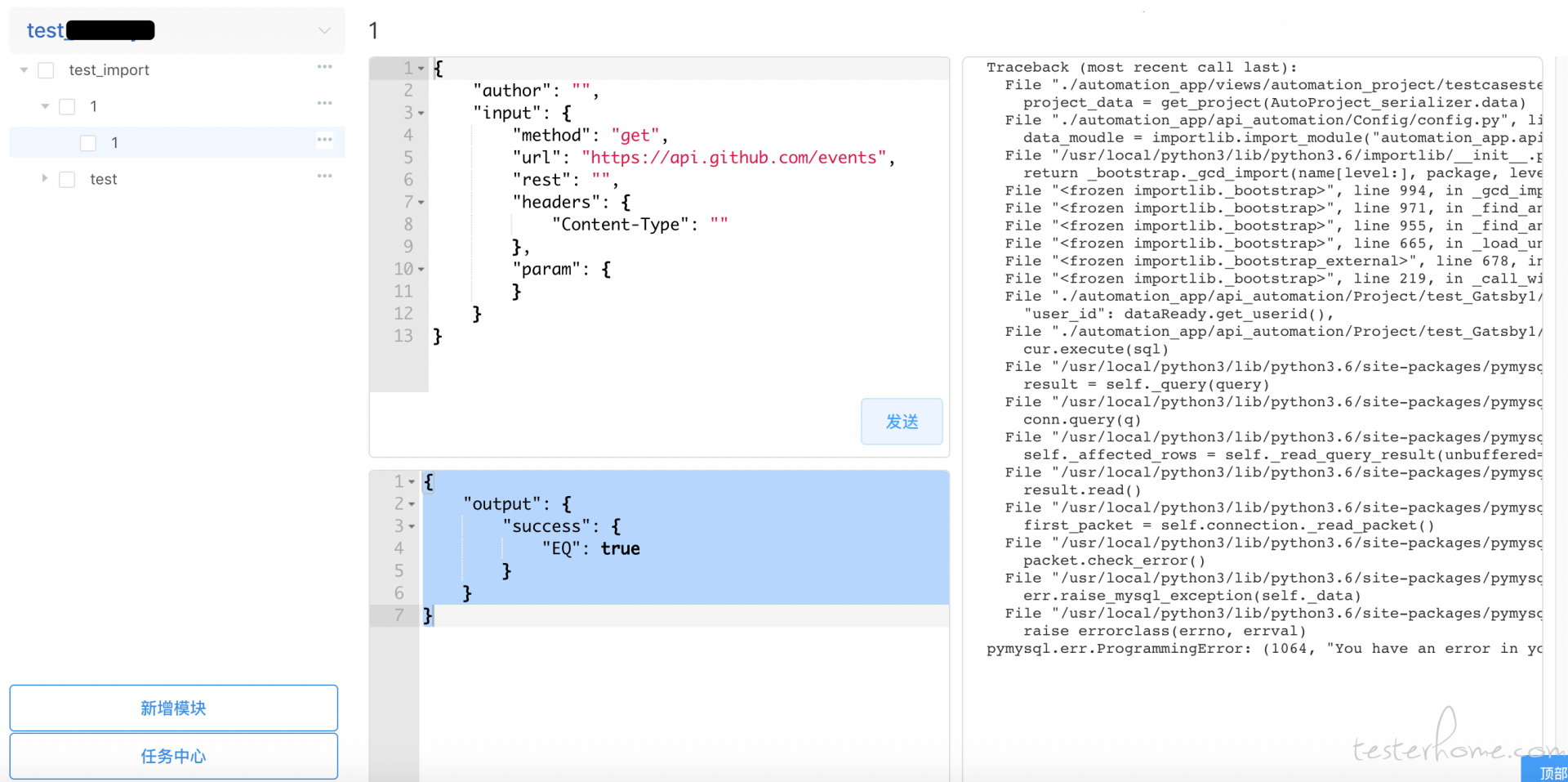1568x782 pixels.
Task: Click the 发送 send button
Action: pos(902,422)
